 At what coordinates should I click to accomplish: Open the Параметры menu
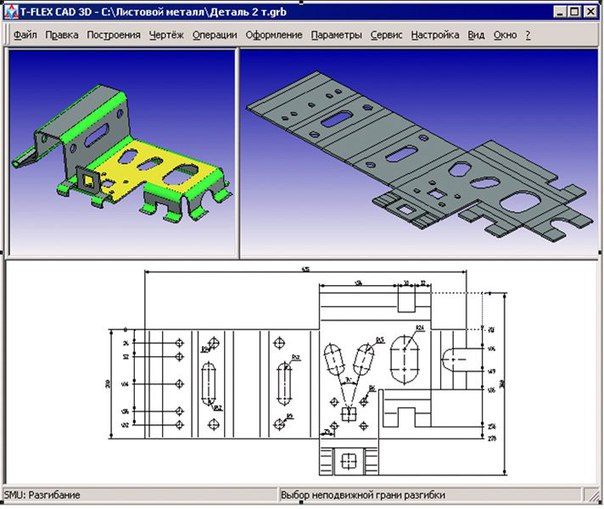click(x=336, y=35)
